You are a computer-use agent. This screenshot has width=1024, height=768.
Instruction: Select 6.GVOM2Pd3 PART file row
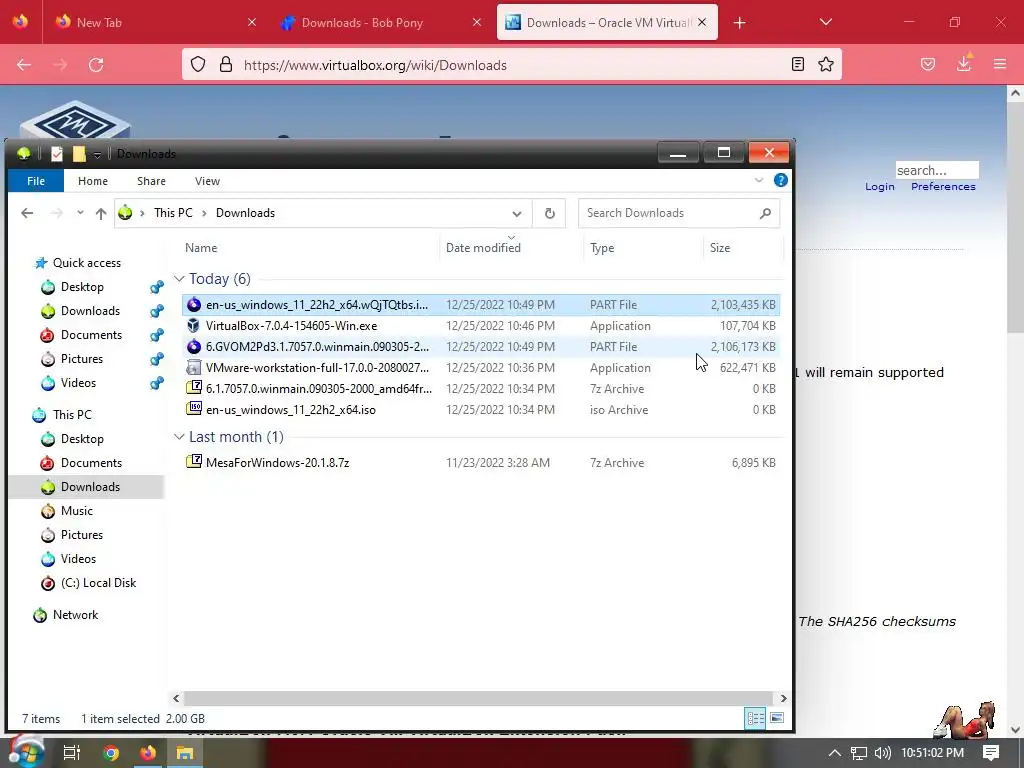pyautogui.click(x=481, y=347)
